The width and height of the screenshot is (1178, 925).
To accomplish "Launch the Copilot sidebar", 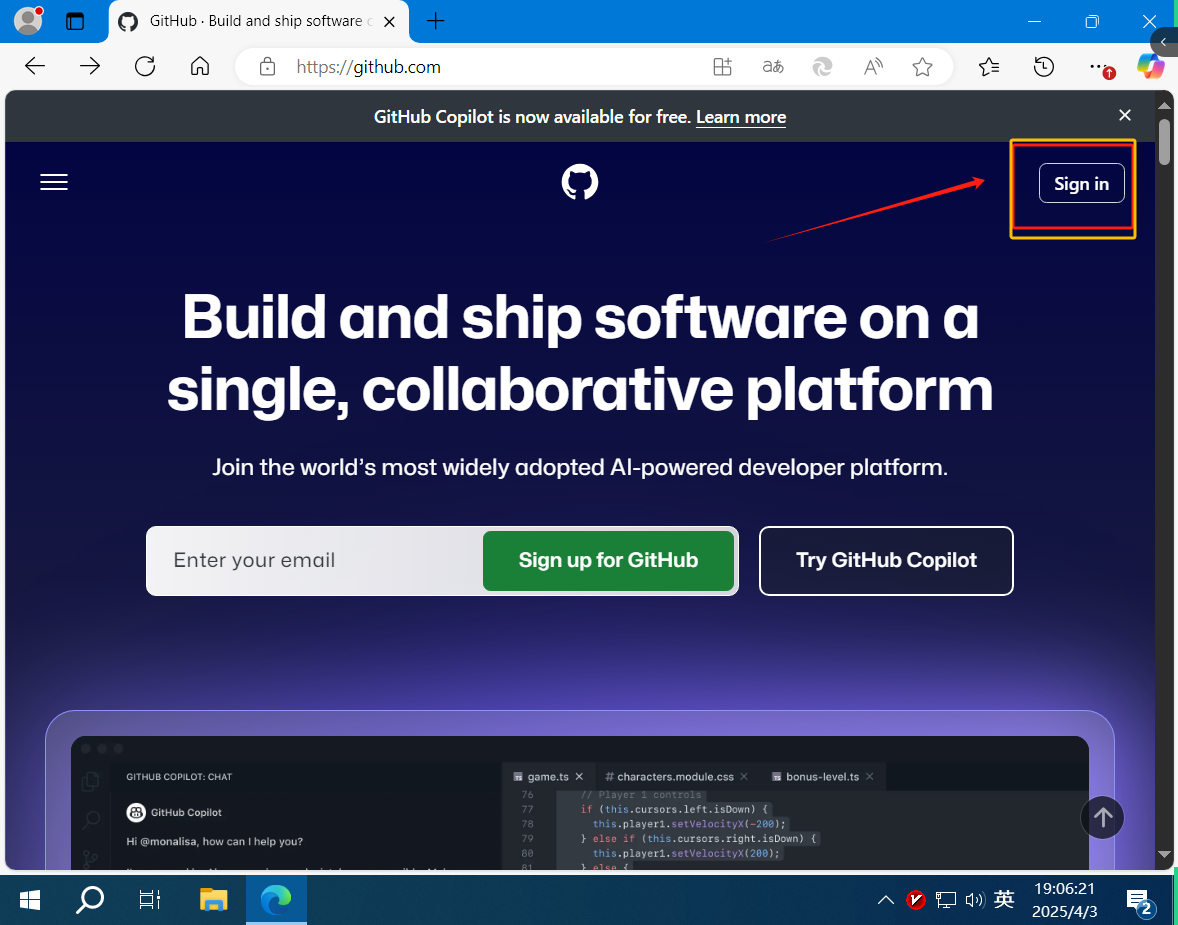I will pos(1150,67).
